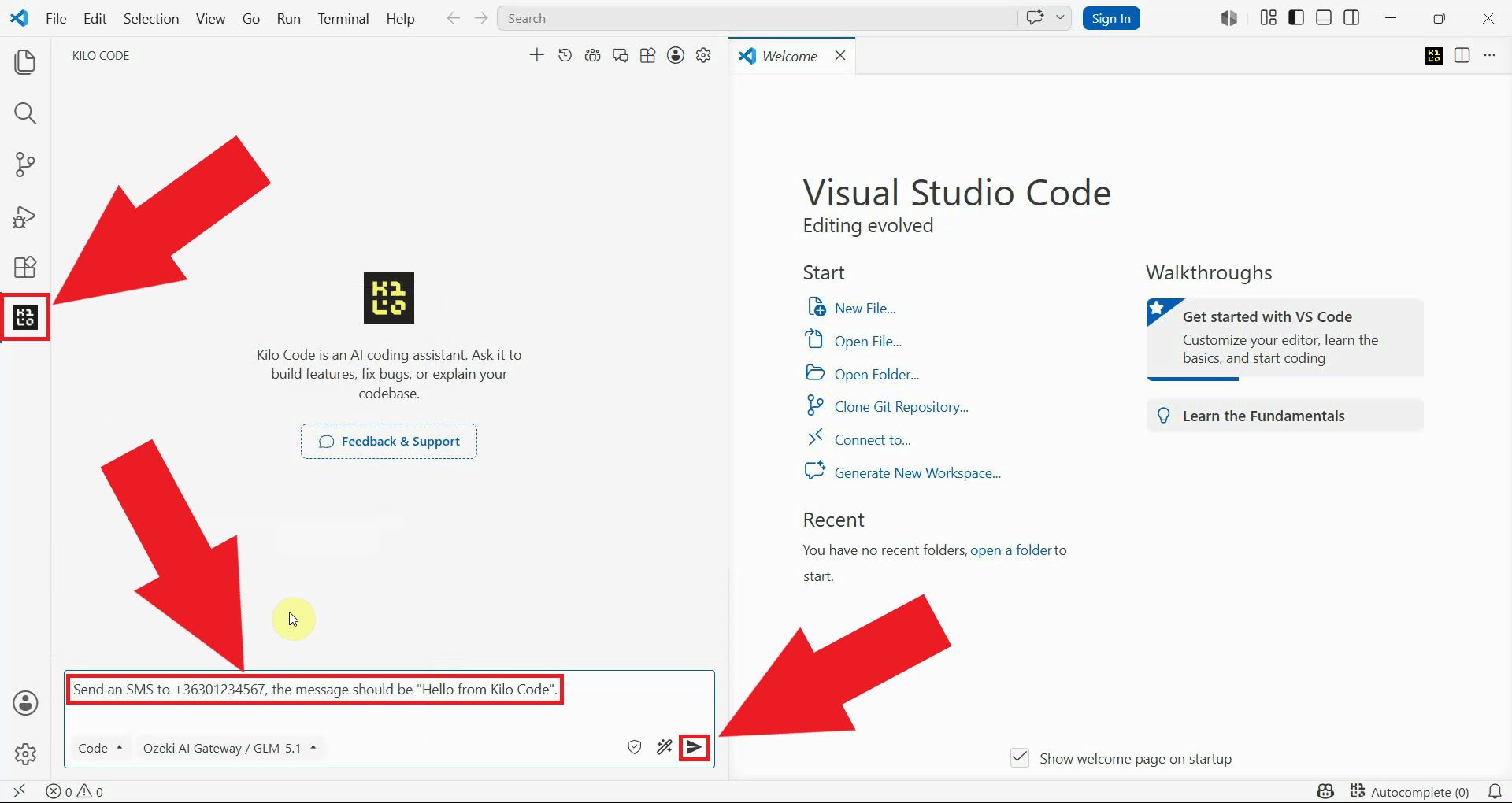Click the enhance prompt magic wand icon

pos(665,747)
